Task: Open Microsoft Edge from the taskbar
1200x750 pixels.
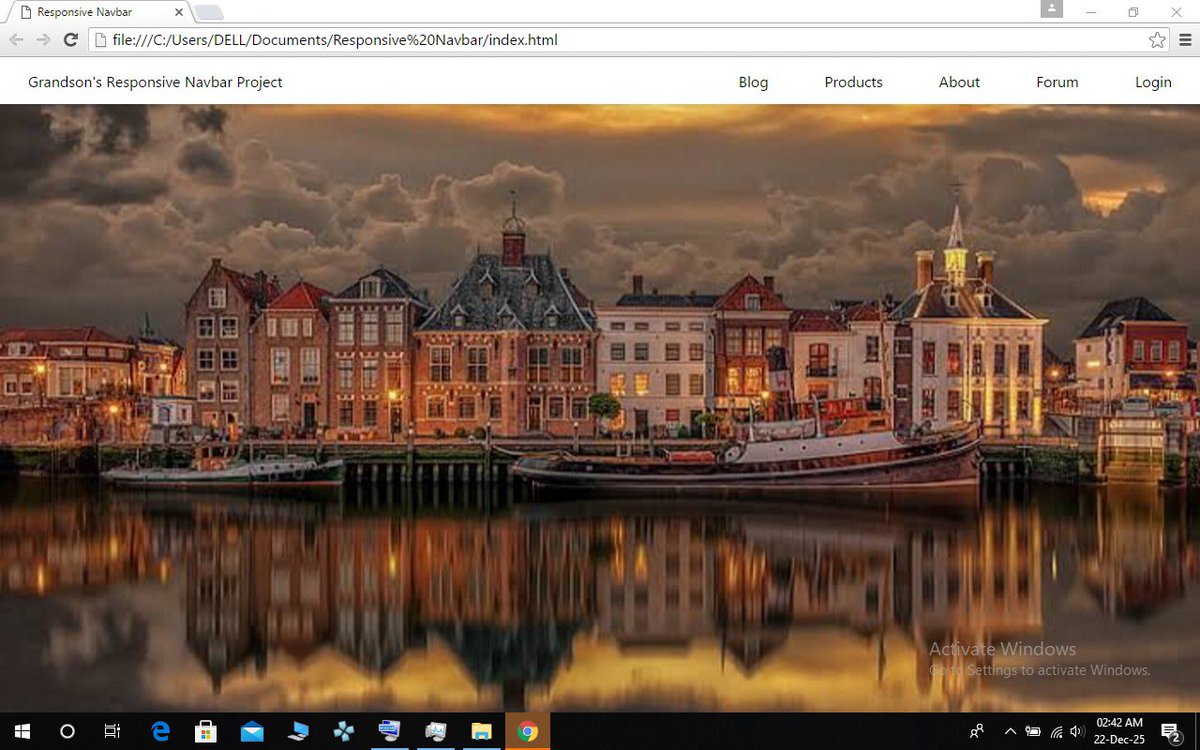Action: (160, 731)
